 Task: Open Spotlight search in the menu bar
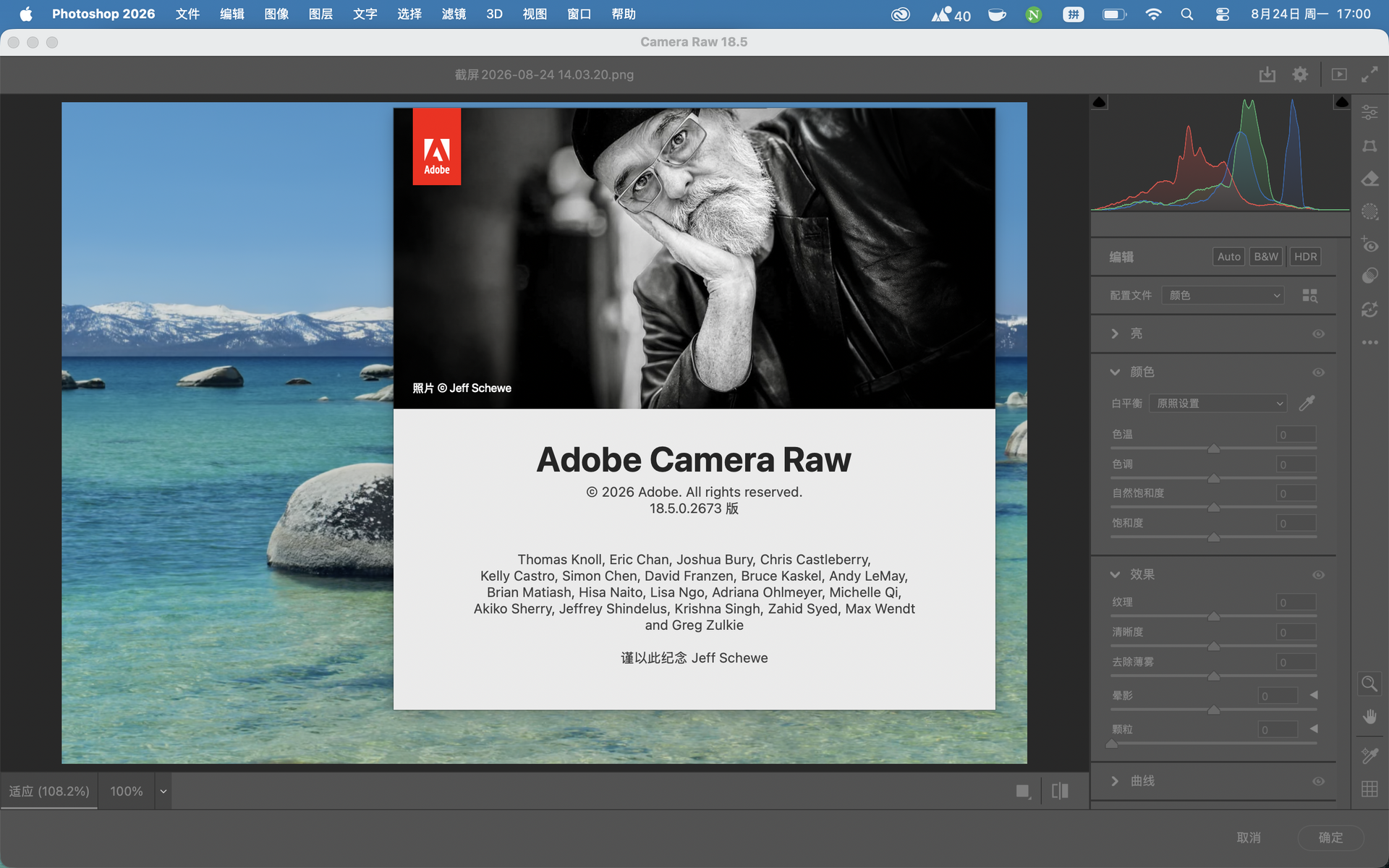[x=1186, y=14]
